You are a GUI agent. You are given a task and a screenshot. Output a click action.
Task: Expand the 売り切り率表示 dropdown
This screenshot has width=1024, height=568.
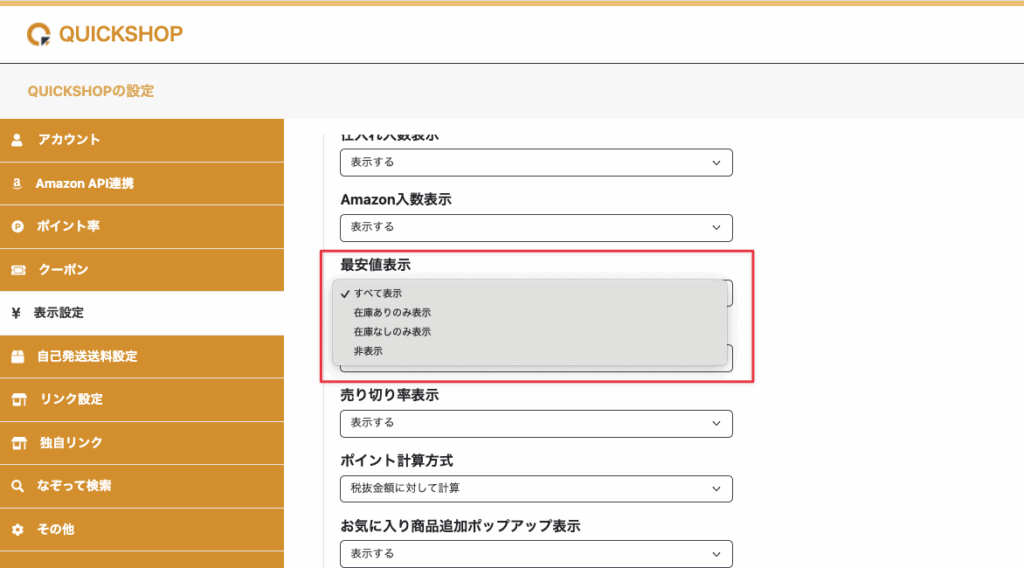[536, 423]
